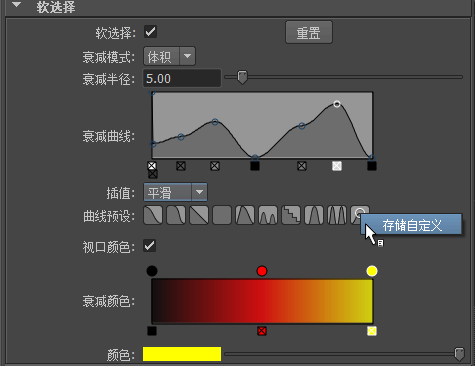This screenshot has height=366, width=475.
Task: Open the 插值 dropdown showing 平滑
Action: click(x=175, y=192)
